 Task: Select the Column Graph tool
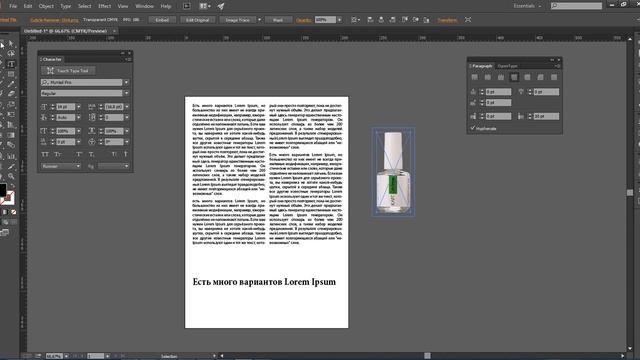tap(11, 156)
